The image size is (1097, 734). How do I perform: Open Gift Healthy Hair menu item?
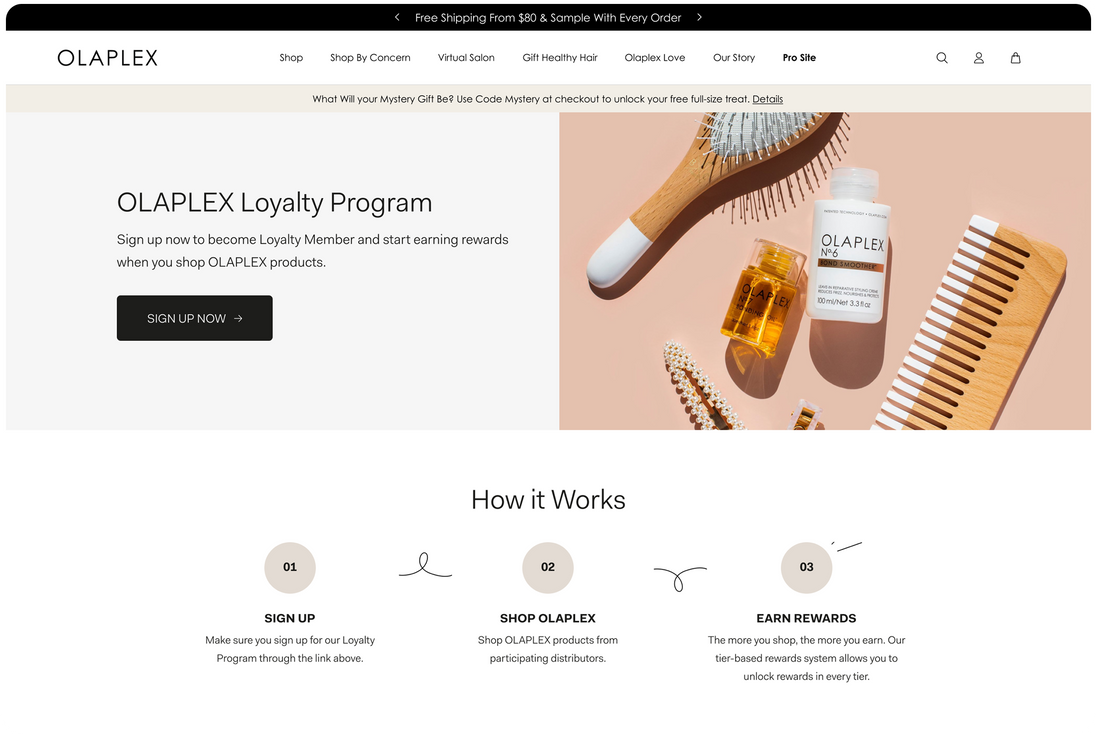tap(560, 58)
